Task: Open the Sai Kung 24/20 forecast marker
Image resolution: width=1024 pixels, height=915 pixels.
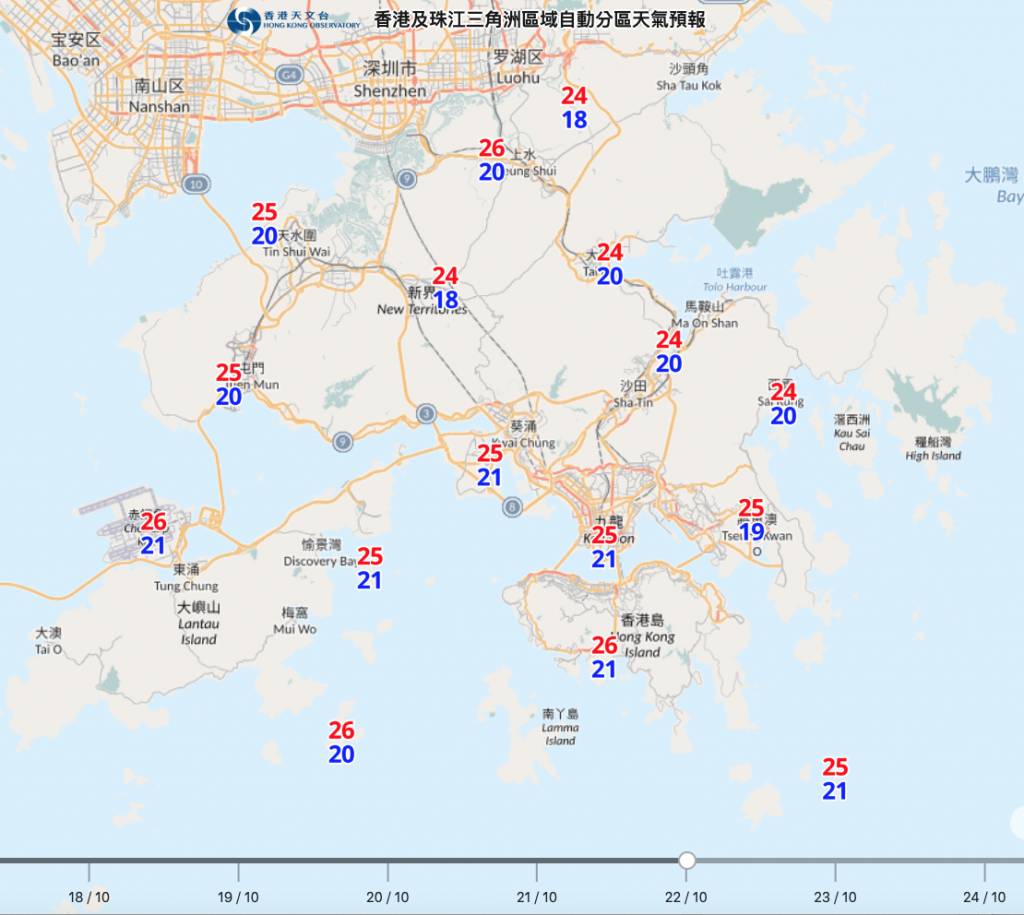Action: pos(783,404)
